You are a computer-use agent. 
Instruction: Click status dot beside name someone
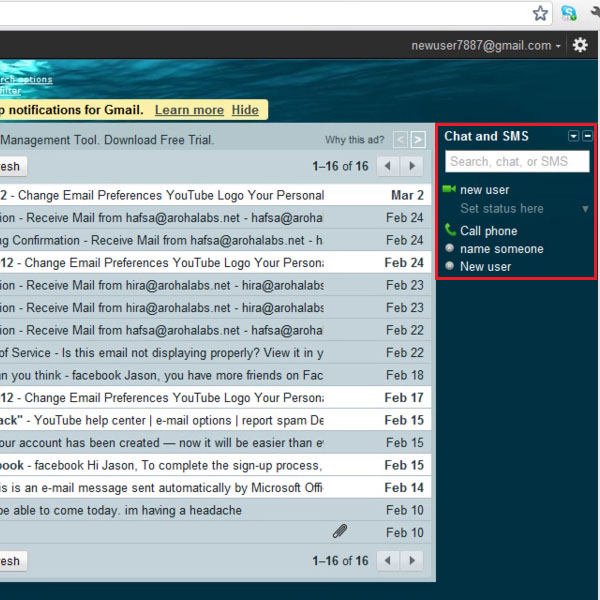(450, 248)
